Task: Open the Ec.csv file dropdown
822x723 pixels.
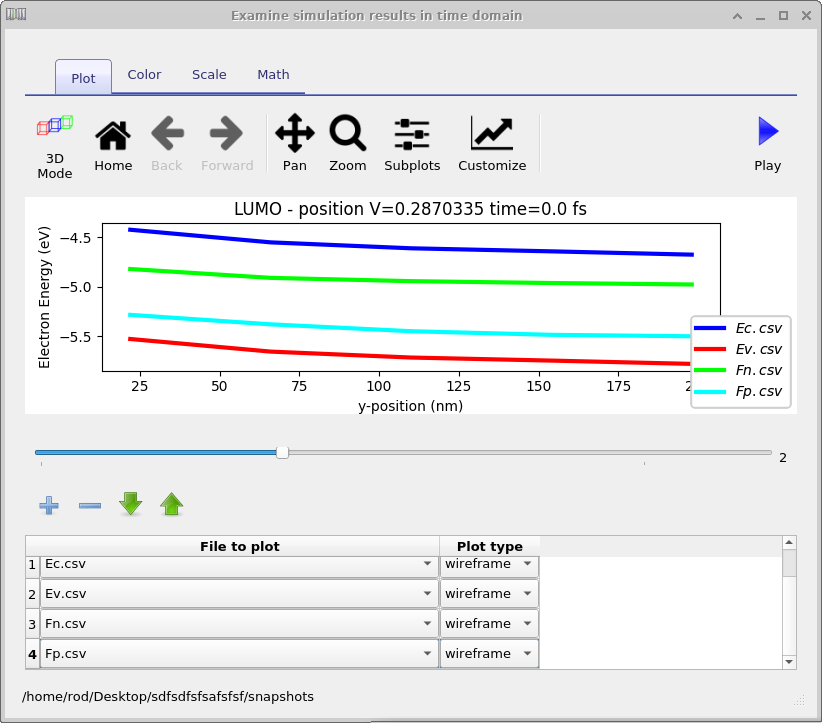Action: point(238,564)
